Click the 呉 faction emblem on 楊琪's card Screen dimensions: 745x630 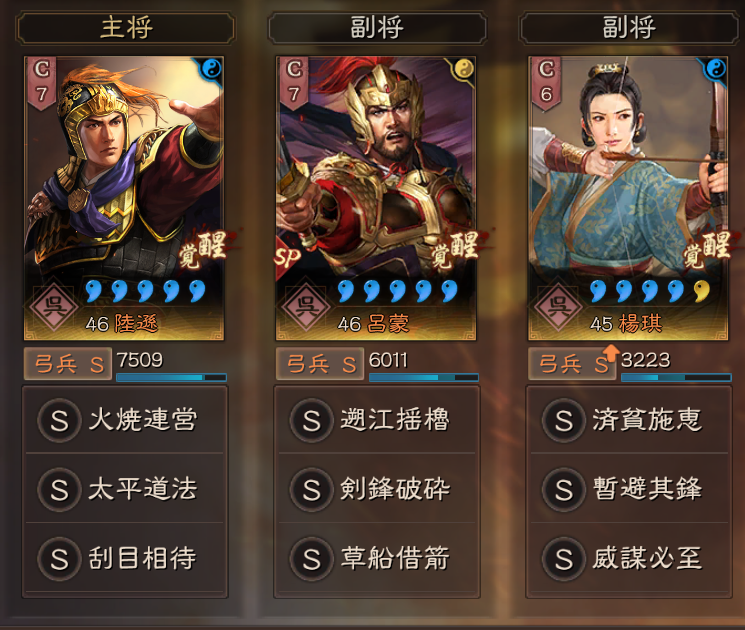pyautogui.click(x=558, y=305)
